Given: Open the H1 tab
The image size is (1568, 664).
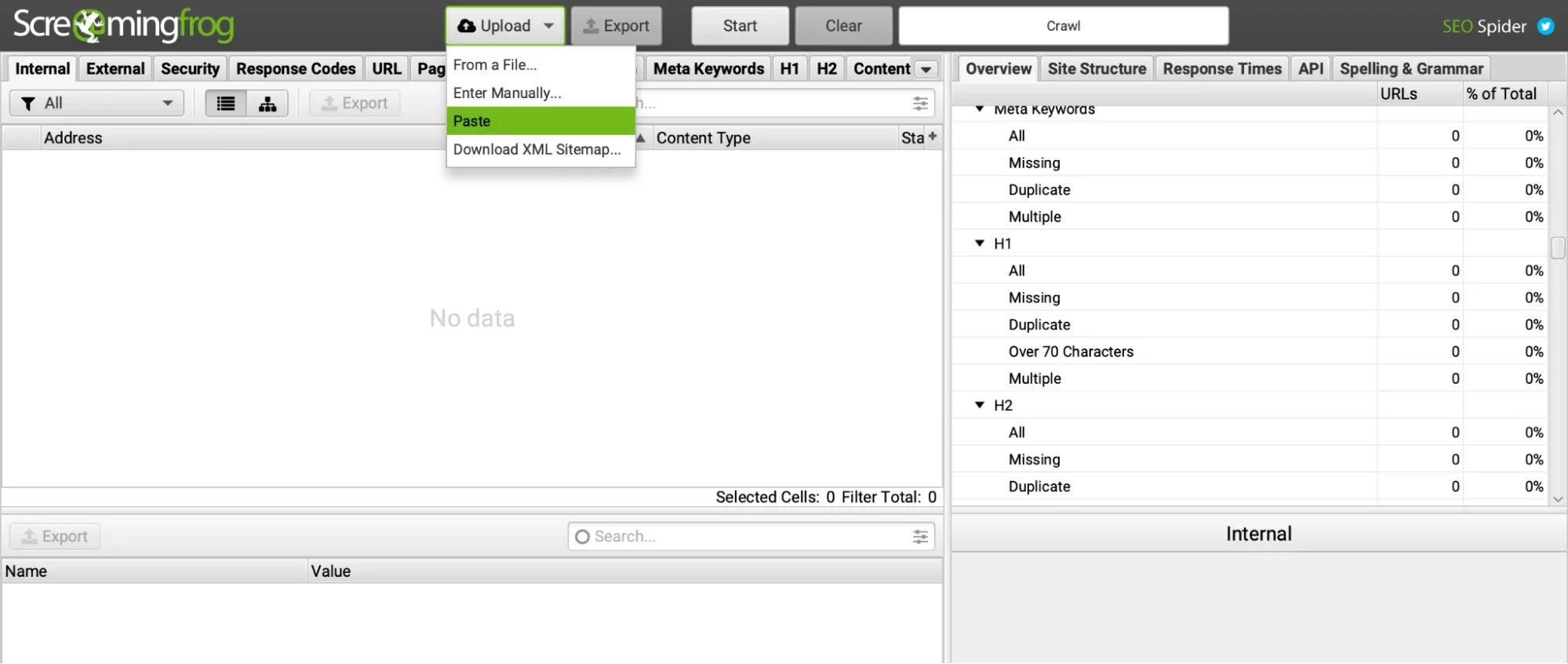Looking at the screenshot, I should coord(790,69).
